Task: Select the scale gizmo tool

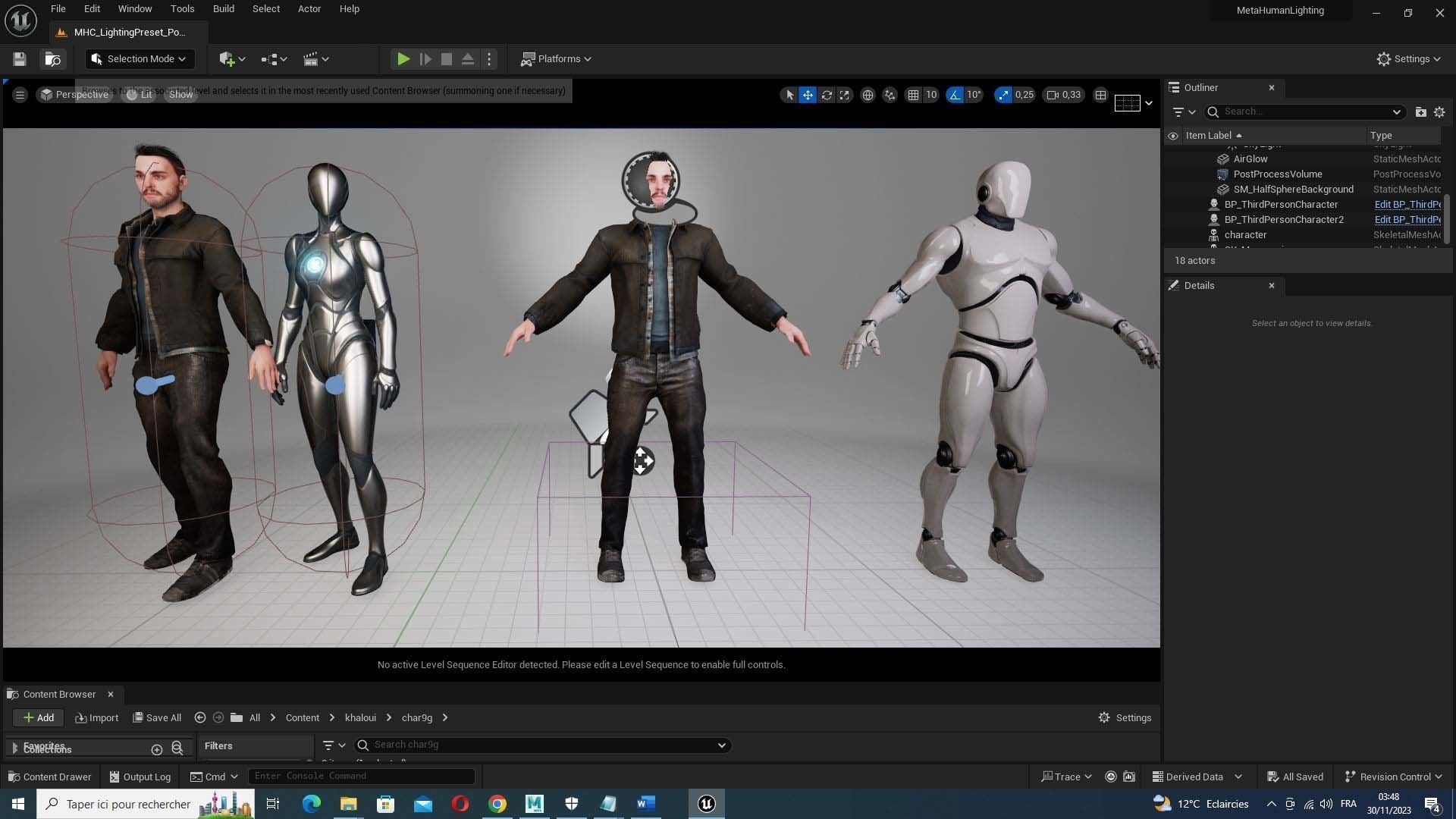Action: click(x=845, y=95)
